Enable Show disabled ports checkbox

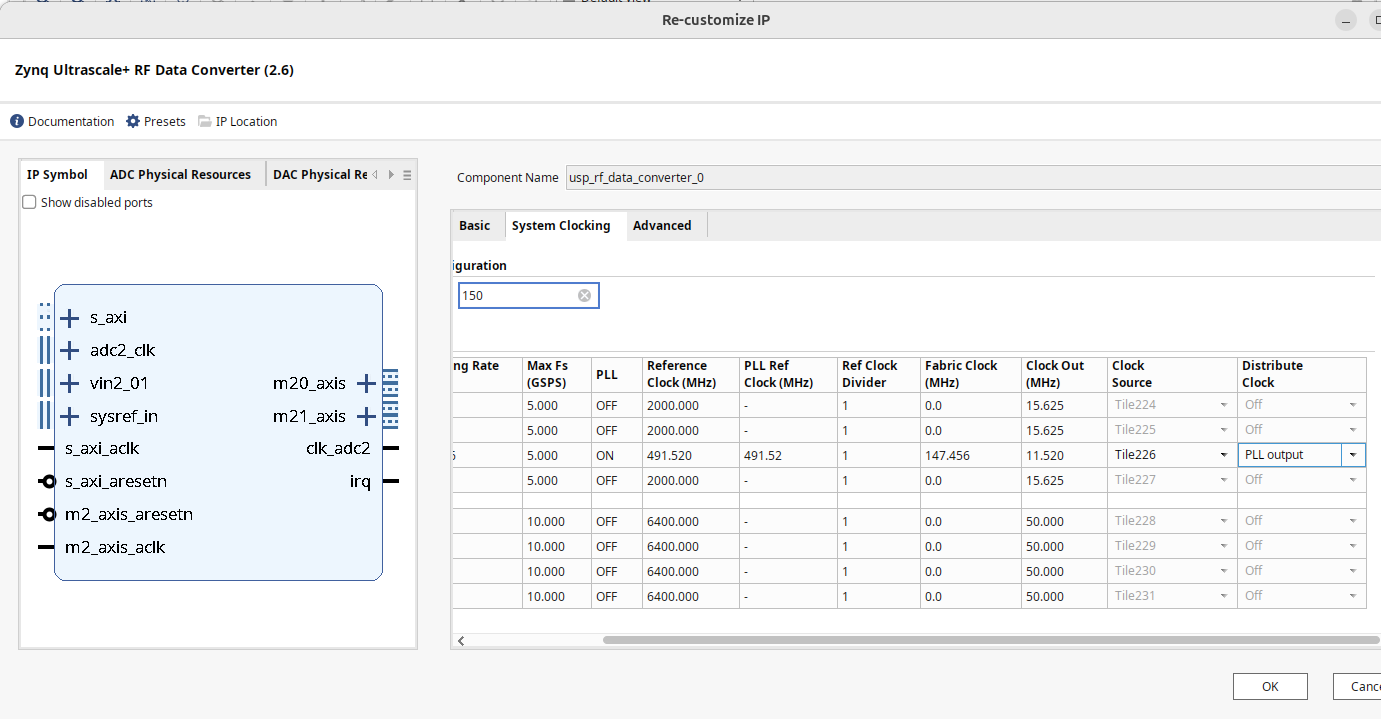click(x=29, y=202)
